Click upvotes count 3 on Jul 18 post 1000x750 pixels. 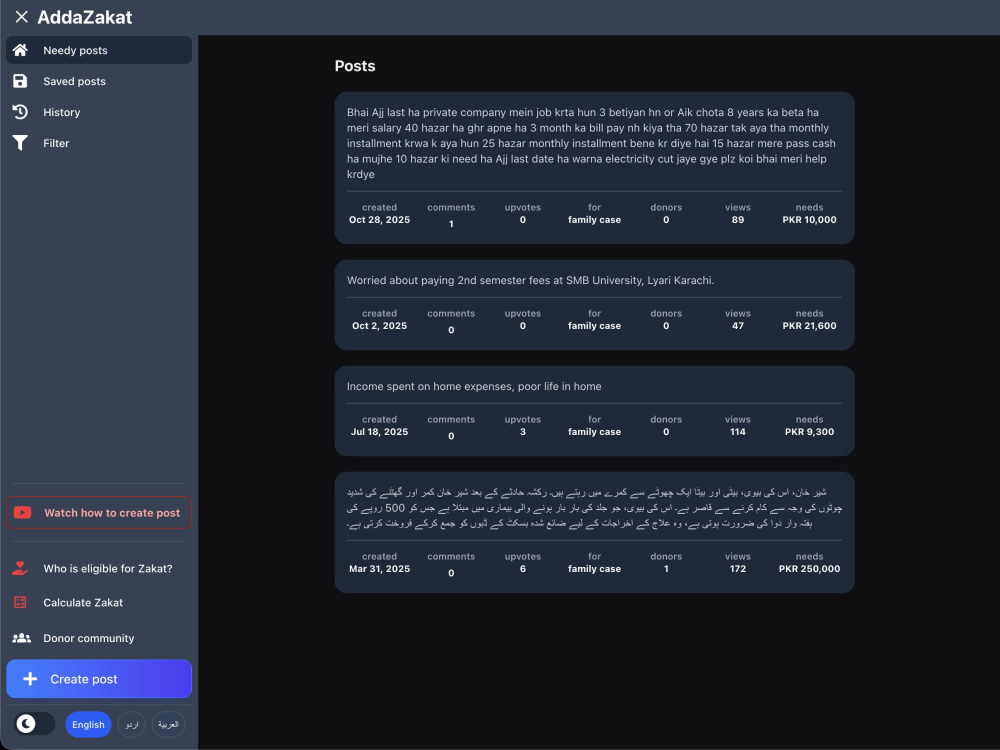click(x=523, y=432)
